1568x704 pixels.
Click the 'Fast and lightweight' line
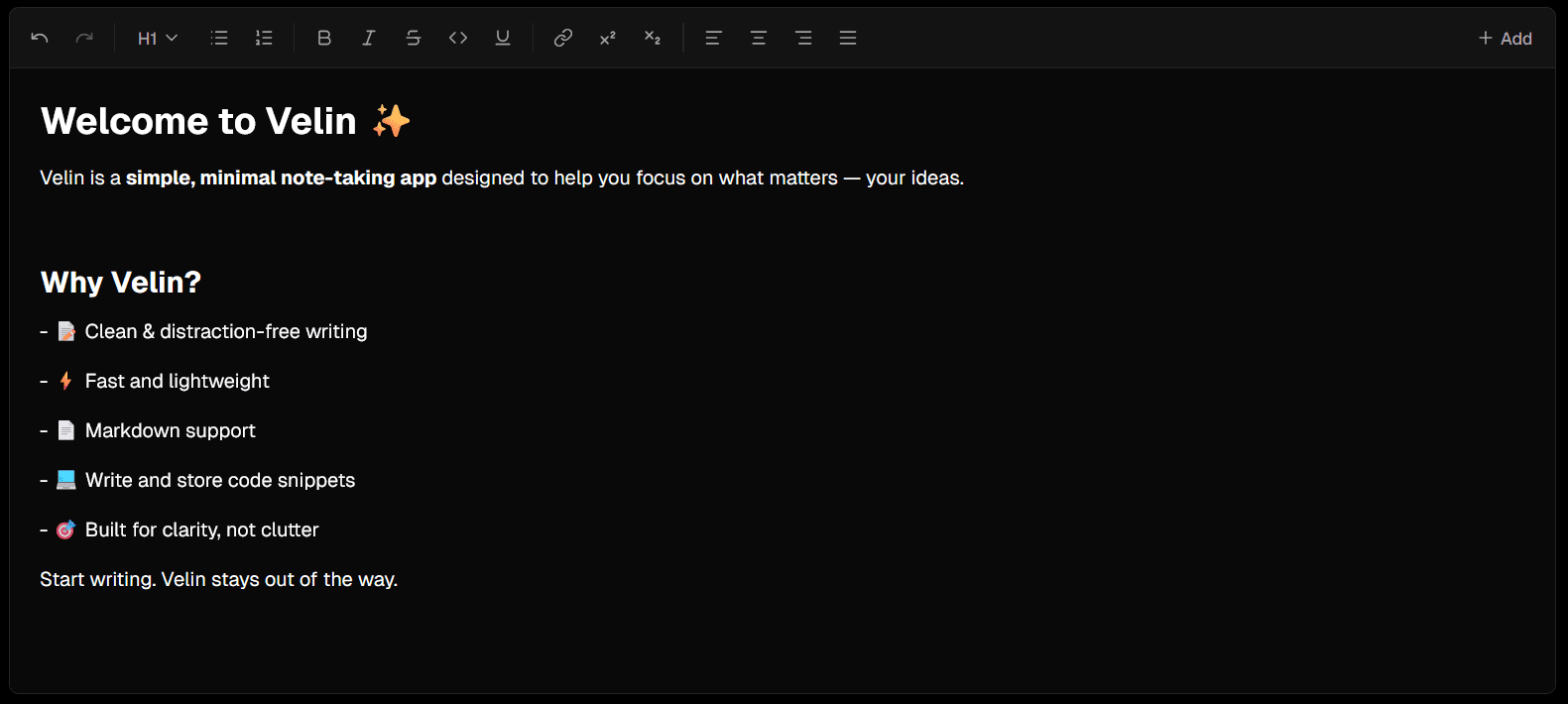[x=155, y=381]
